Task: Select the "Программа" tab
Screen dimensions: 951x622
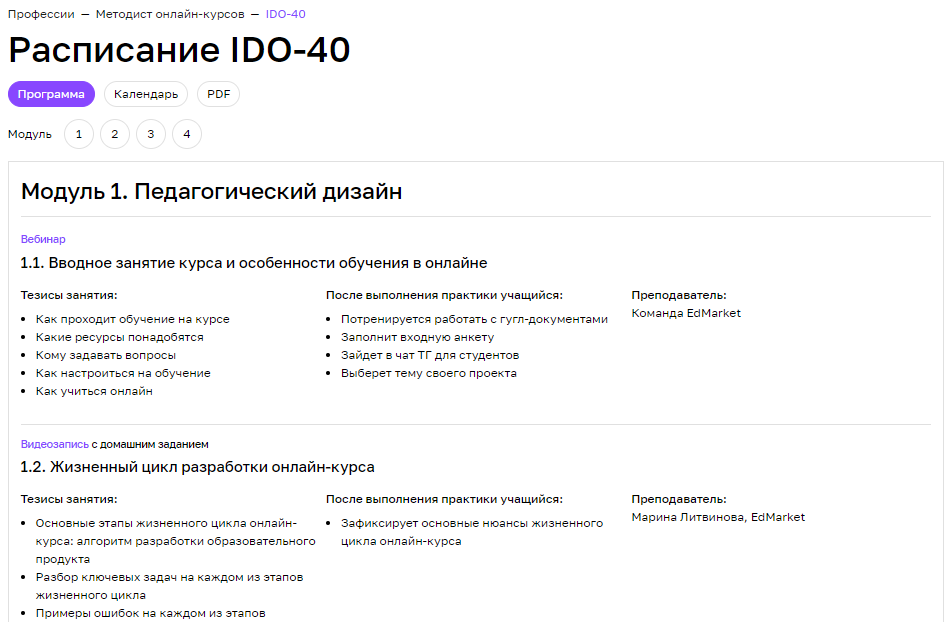Action: 52,93
